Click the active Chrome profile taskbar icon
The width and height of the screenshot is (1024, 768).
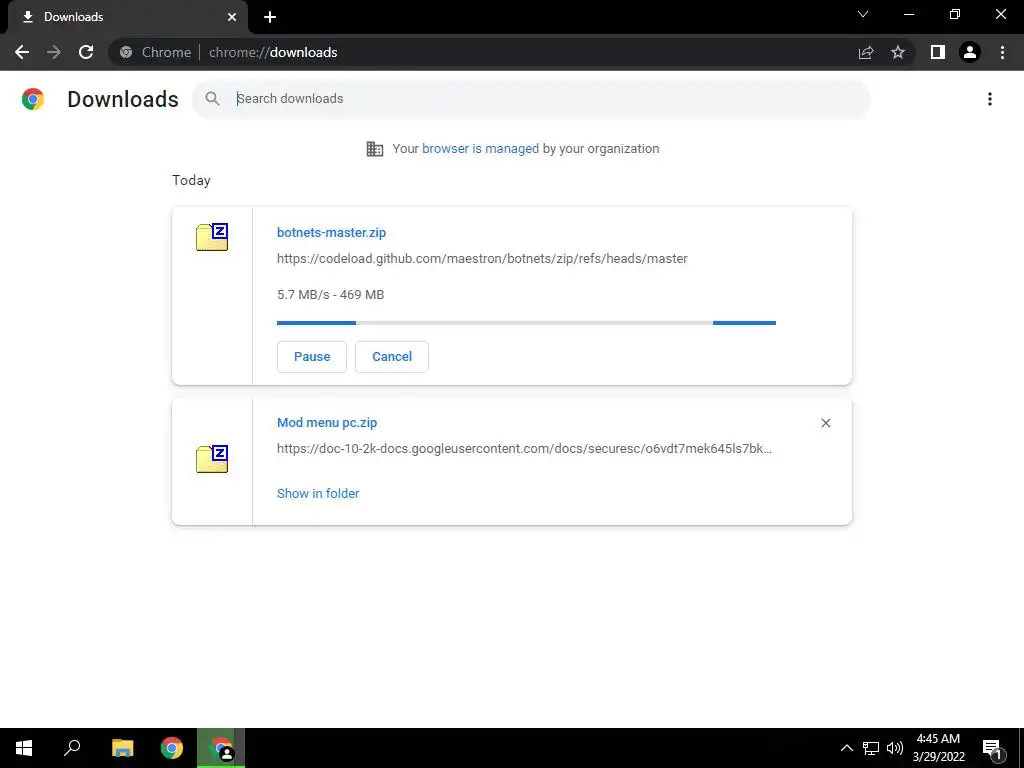tap(221, 748)
